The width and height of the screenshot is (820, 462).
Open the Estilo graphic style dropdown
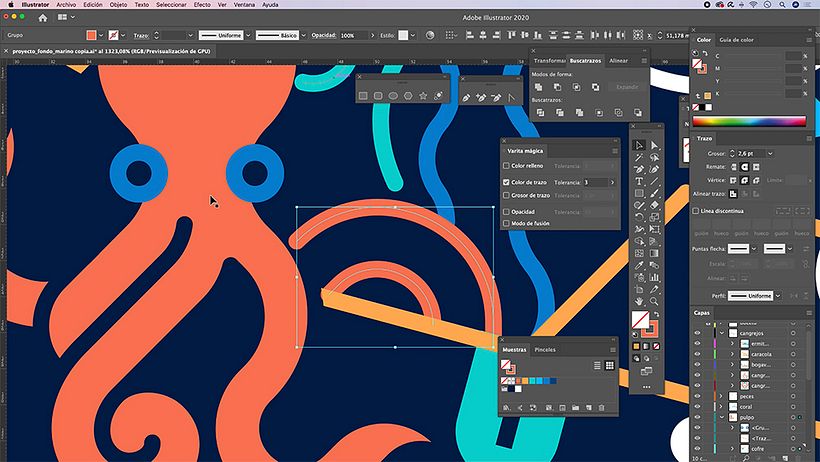[x=413, y=36]
